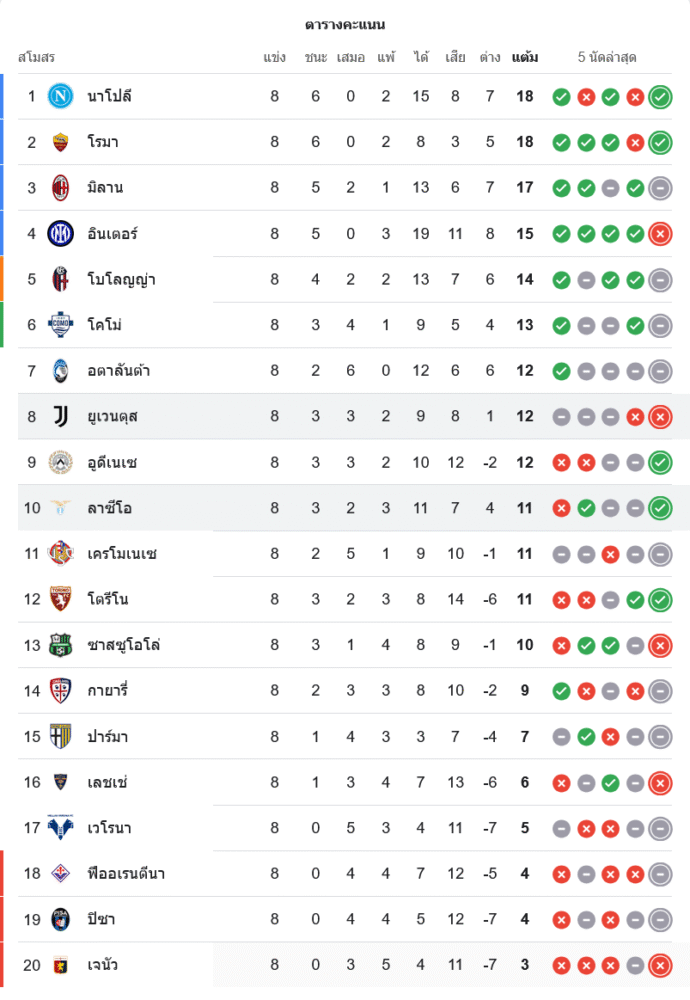Select the Torino bull crest
Screen dimensions: 690x1000
click(x=61, y=599)
